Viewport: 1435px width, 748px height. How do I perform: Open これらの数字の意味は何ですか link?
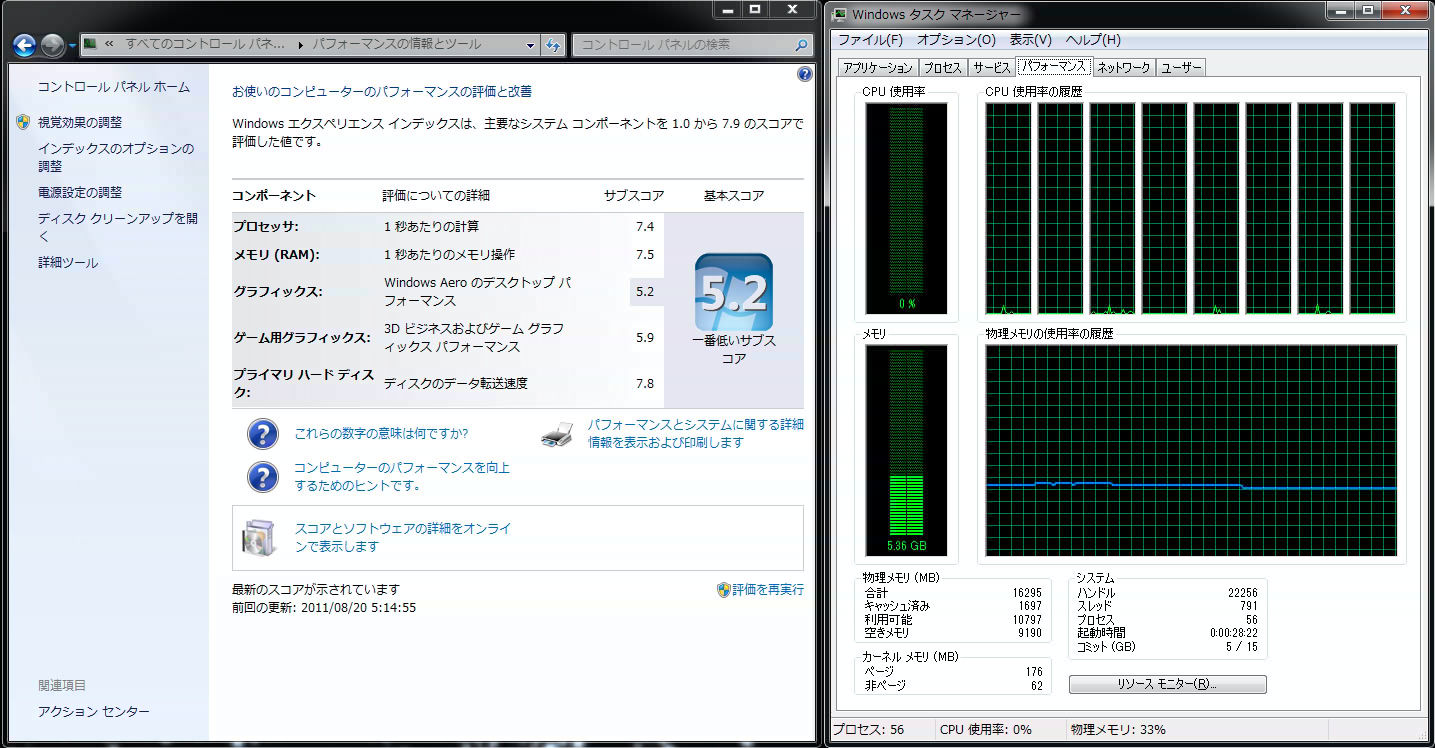click(381, 434)
